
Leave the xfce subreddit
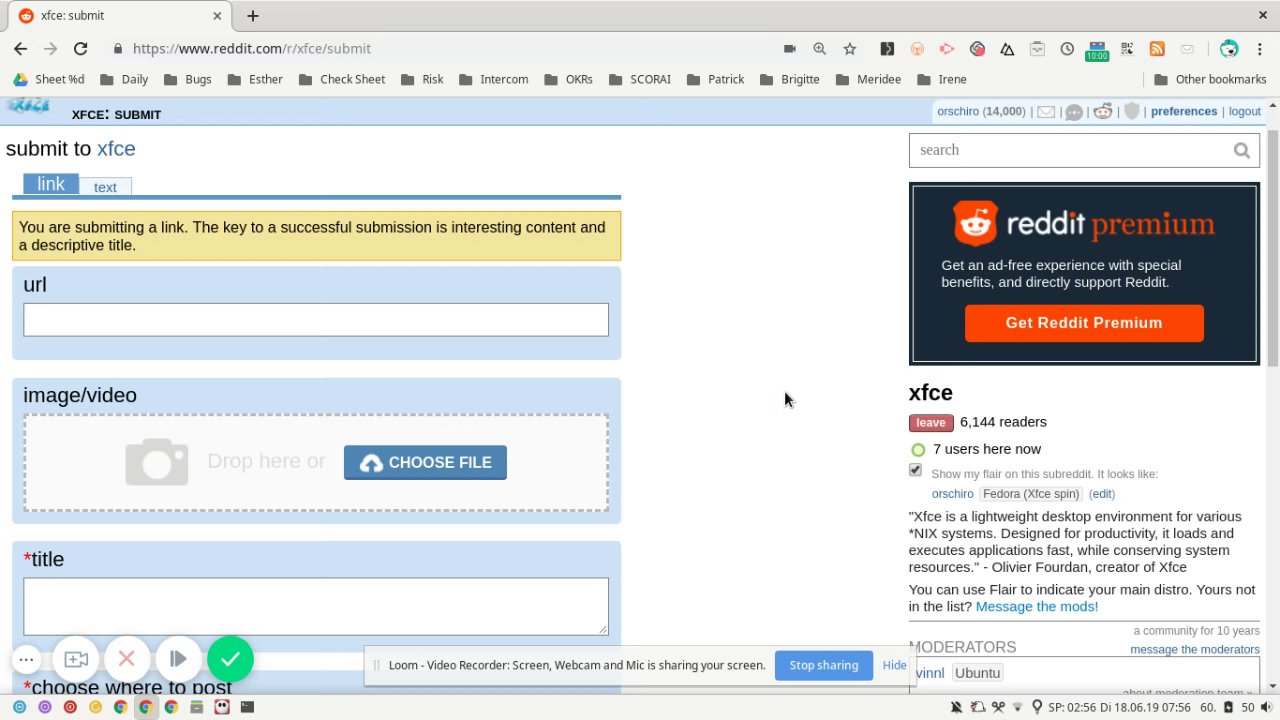930,422
